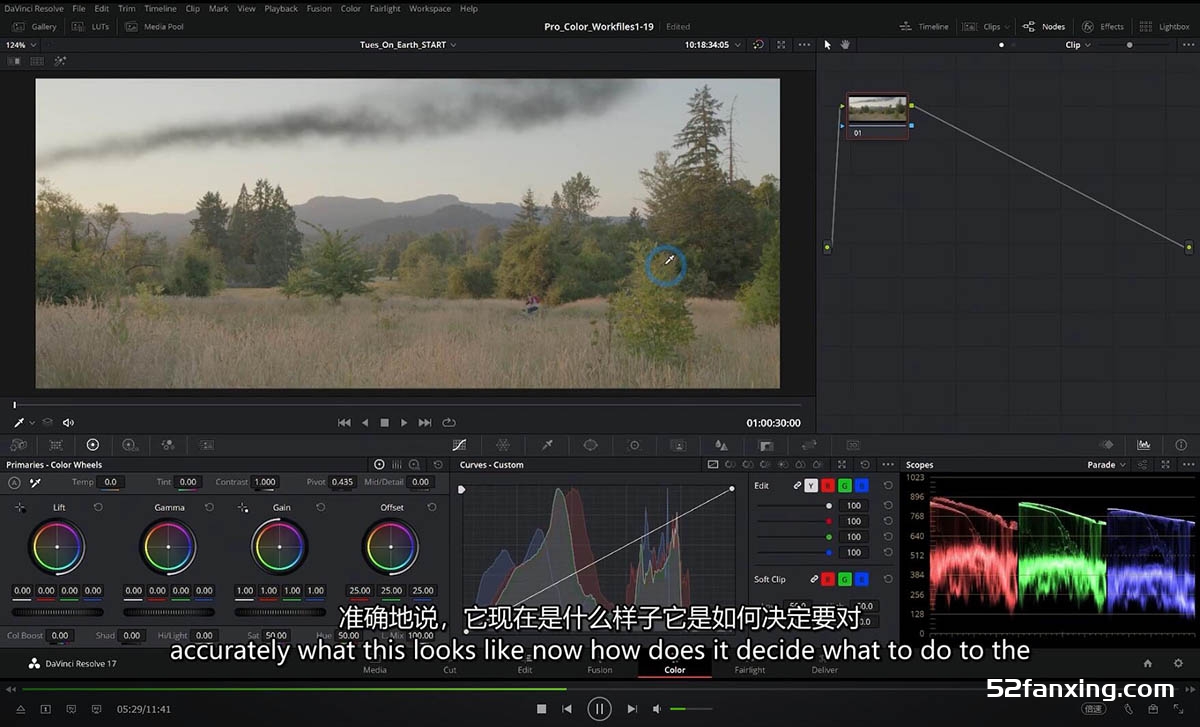Click the auto balance A button
This screenshot has height=727, width=1200.
pyautogui.click(x=14, y=482)
